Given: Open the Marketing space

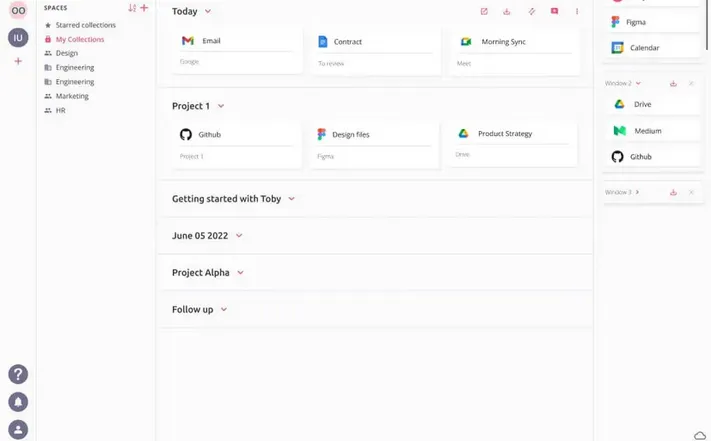Looking at the screenshot, I should pyautogui.click(x=72, y=96).
